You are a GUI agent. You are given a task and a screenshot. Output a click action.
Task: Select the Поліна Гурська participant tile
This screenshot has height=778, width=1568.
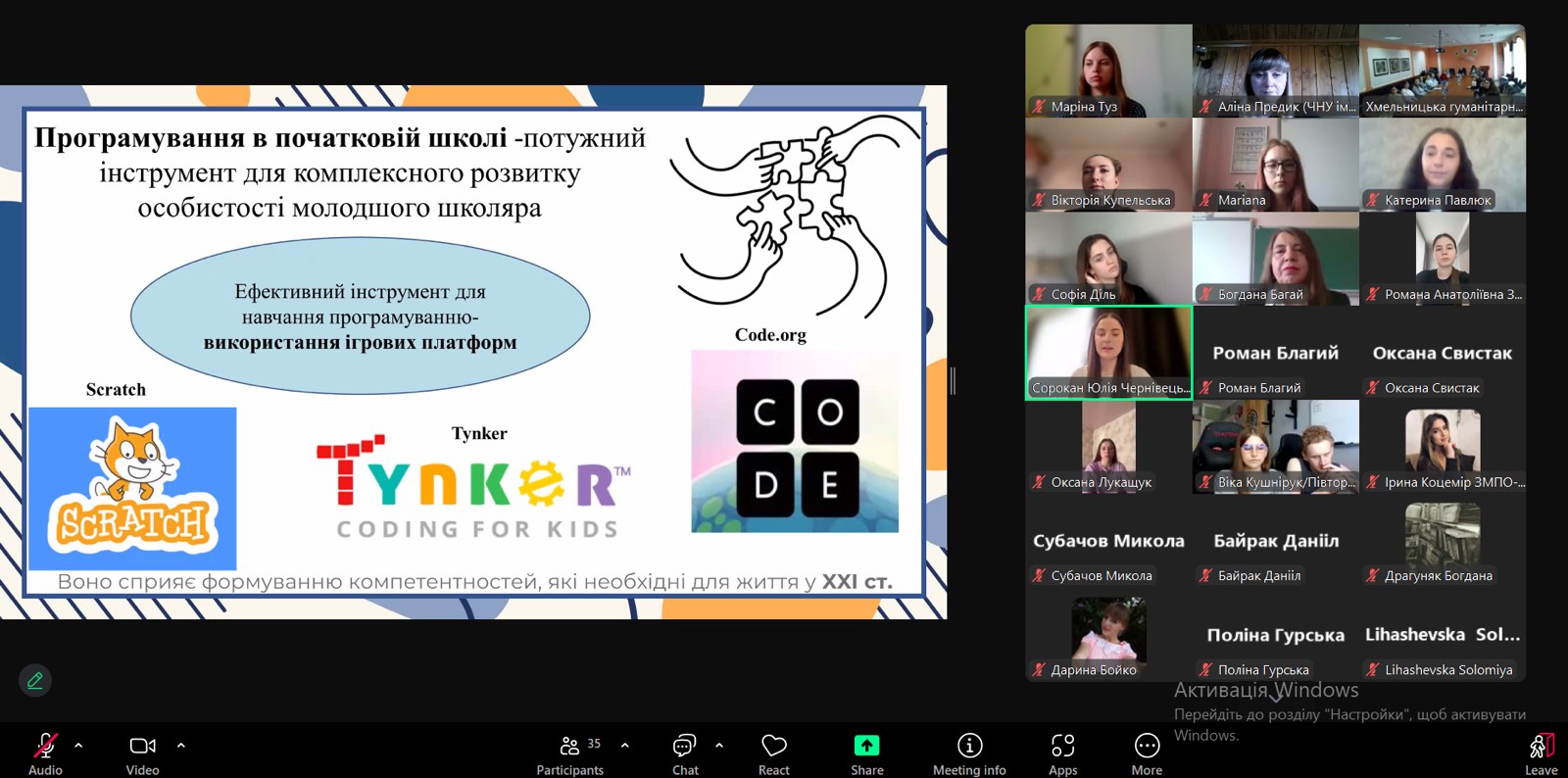pos(1276,635)
